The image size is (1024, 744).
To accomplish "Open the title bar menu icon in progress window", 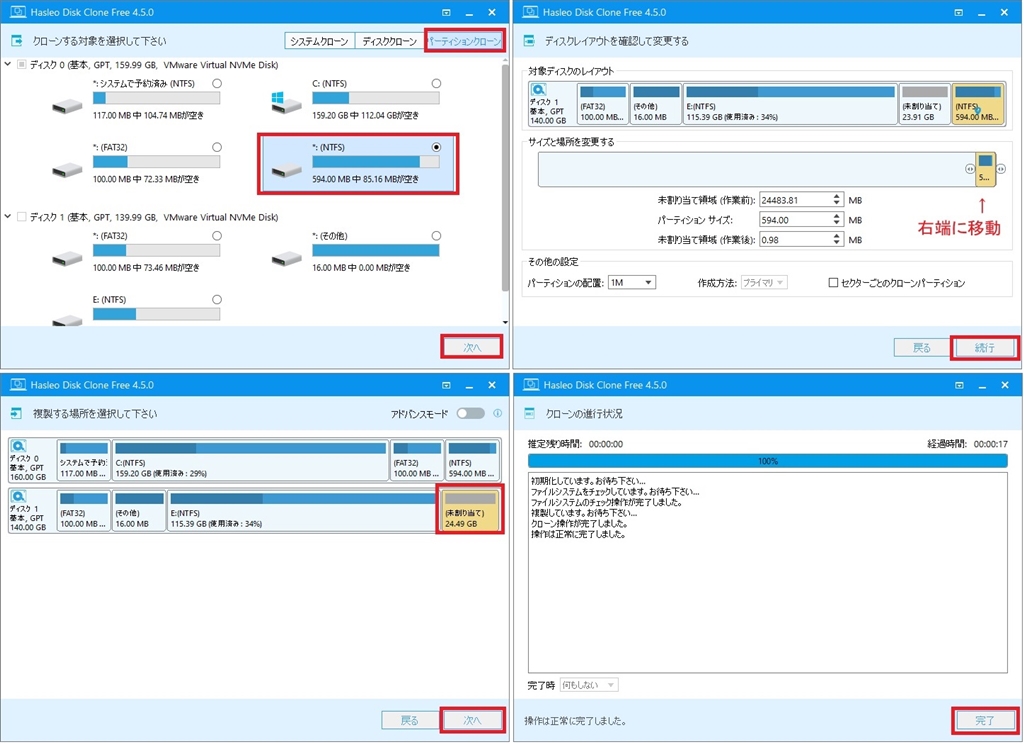I will point(959,385).
